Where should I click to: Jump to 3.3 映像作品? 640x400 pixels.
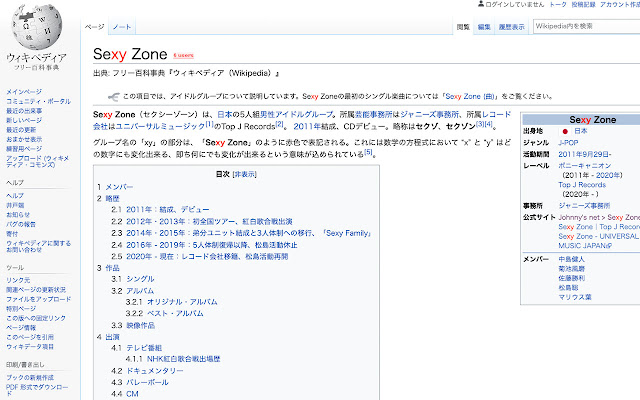[140, 326]
